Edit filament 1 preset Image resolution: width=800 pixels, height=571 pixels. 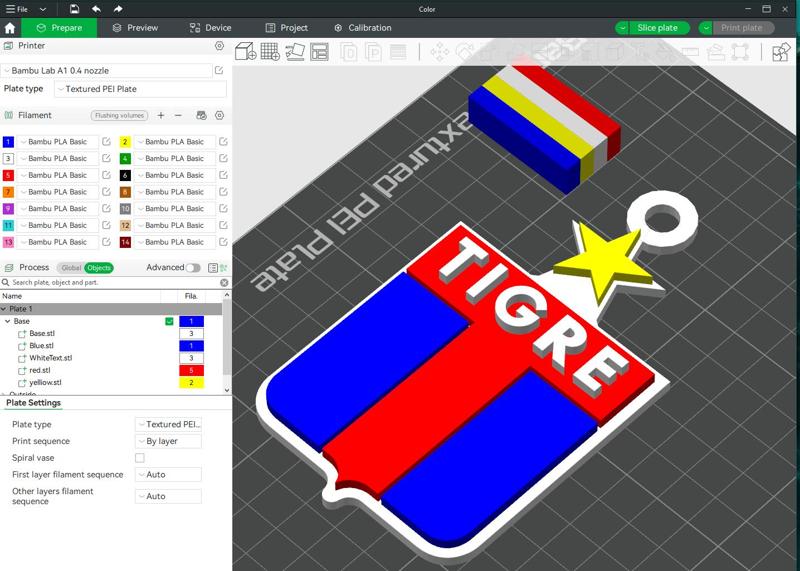click(x=106, y=141)
